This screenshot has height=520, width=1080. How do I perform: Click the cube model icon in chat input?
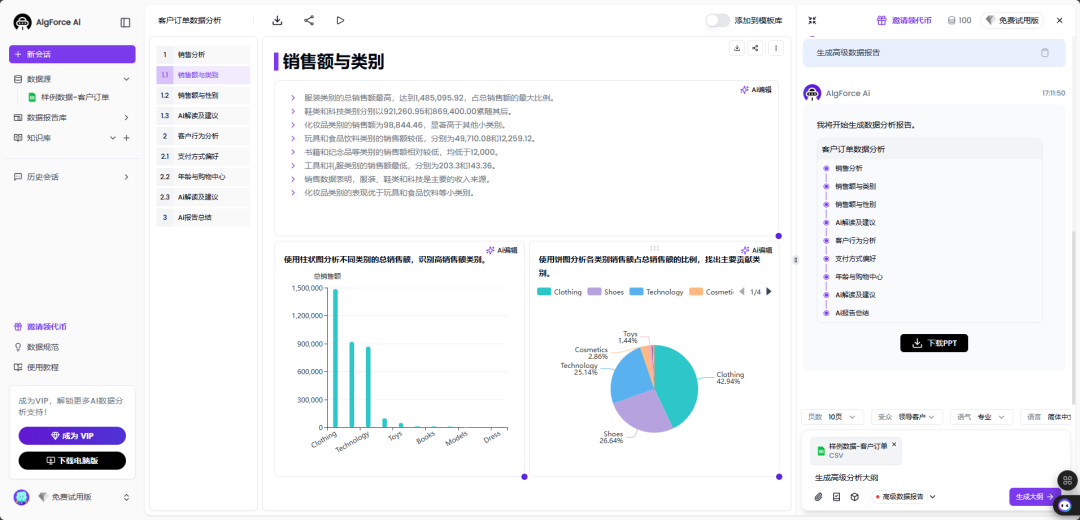[x=854, y=497]
